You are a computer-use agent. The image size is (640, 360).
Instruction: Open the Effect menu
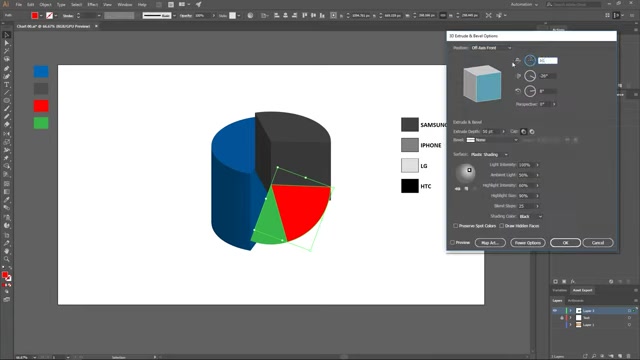tap(93, 4)
